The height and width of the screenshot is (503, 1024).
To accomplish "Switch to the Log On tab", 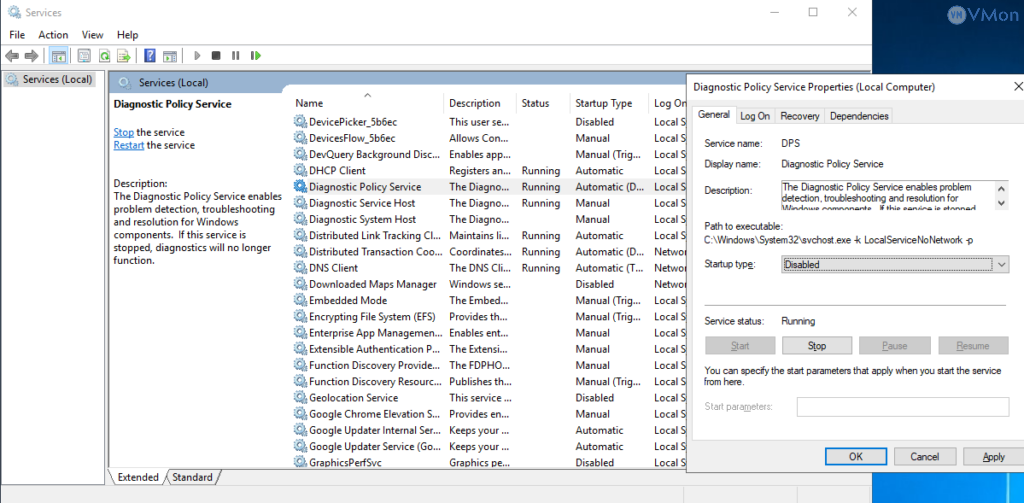I will pos(755,116).
